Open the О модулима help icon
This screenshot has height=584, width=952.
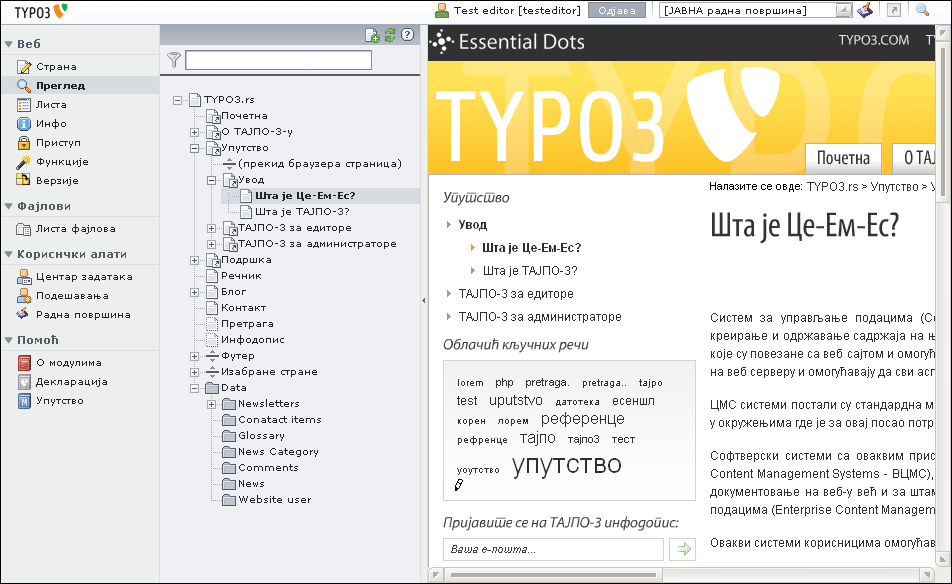[24, 363]
